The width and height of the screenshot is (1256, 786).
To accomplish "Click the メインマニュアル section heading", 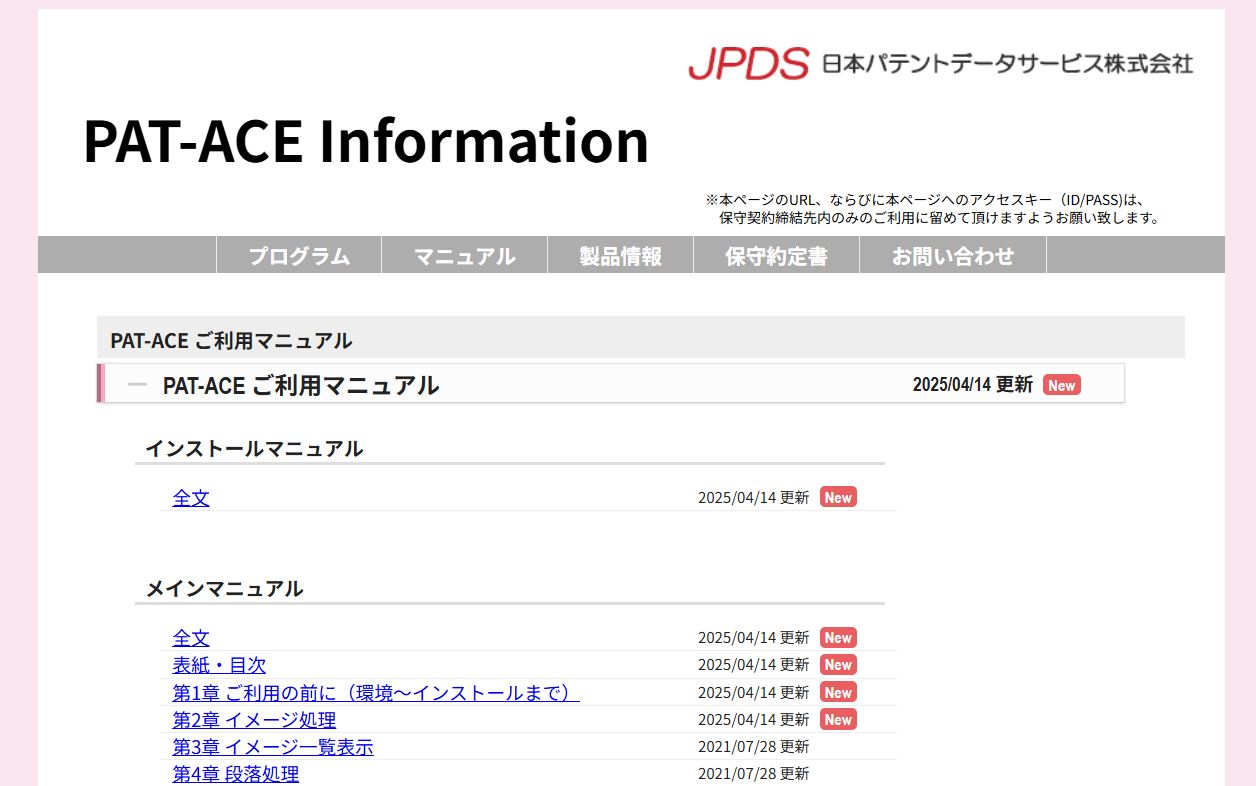I will [225, 588].
